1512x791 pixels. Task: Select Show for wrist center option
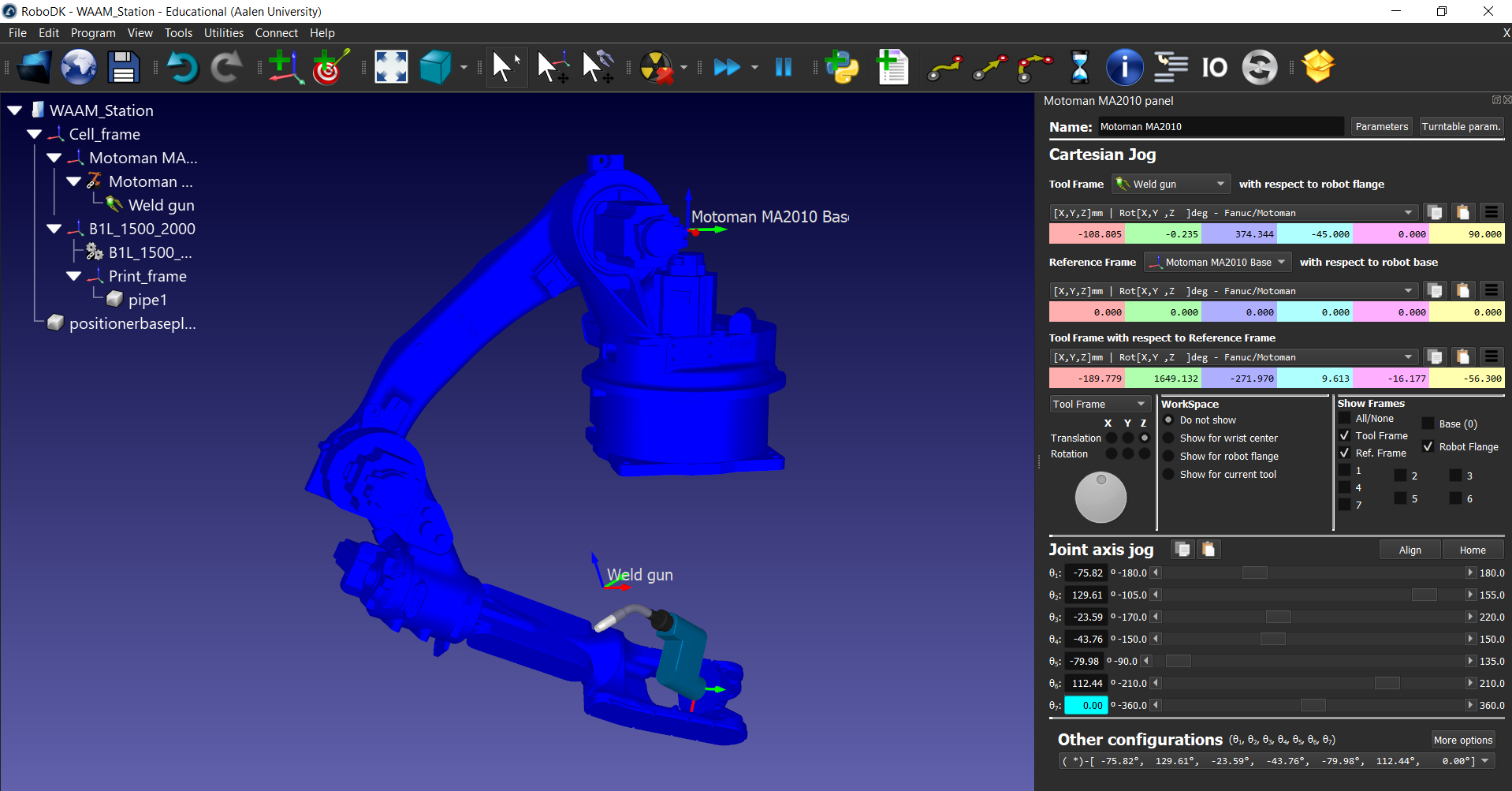(x=1169, y=438)
